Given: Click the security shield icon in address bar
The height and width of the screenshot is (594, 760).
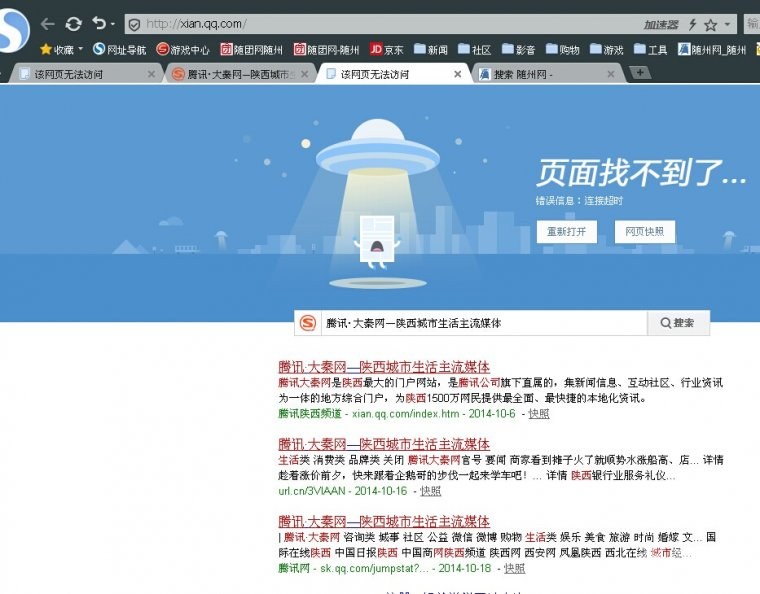Looking at the screenshot, I should (135, 24).
